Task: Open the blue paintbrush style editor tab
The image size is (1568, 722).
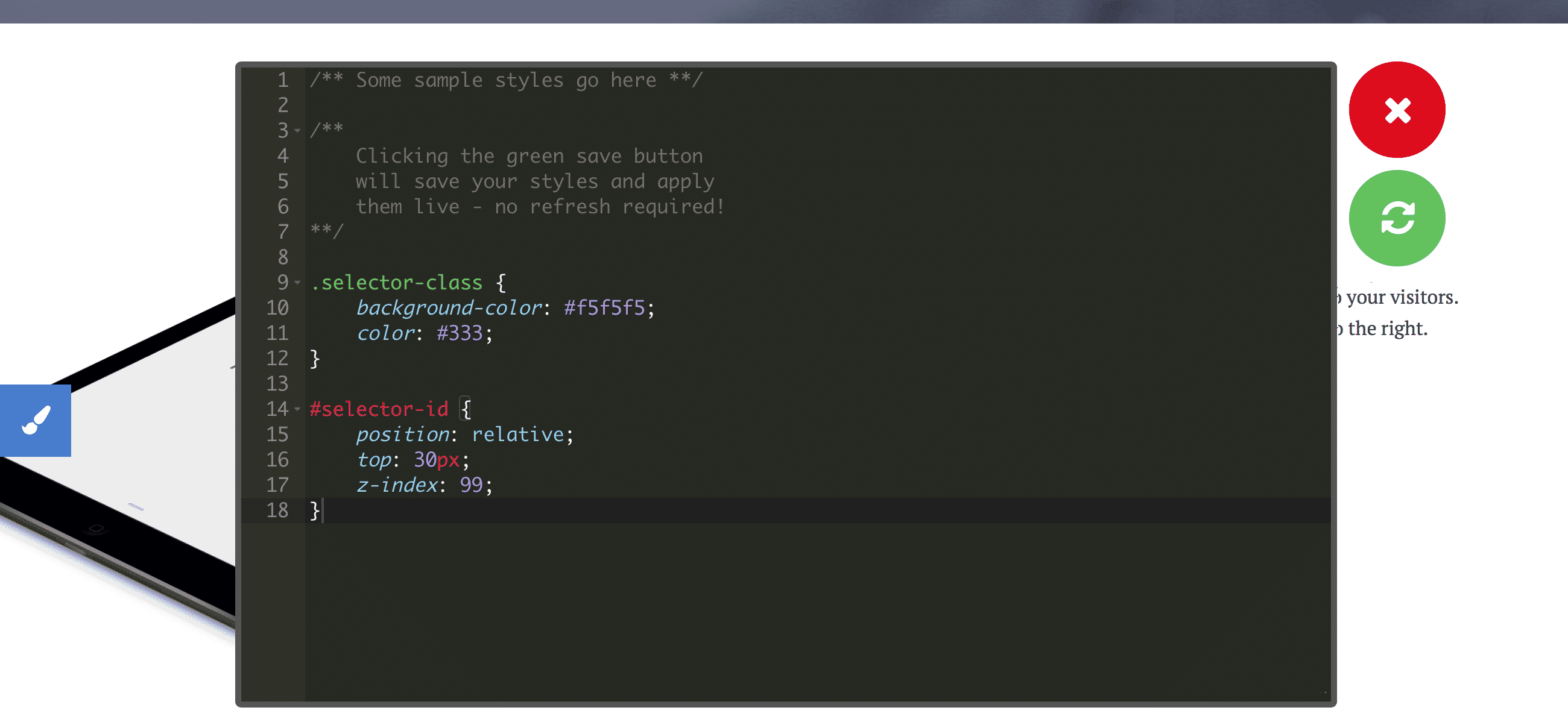Action: (x=36, y=420)
